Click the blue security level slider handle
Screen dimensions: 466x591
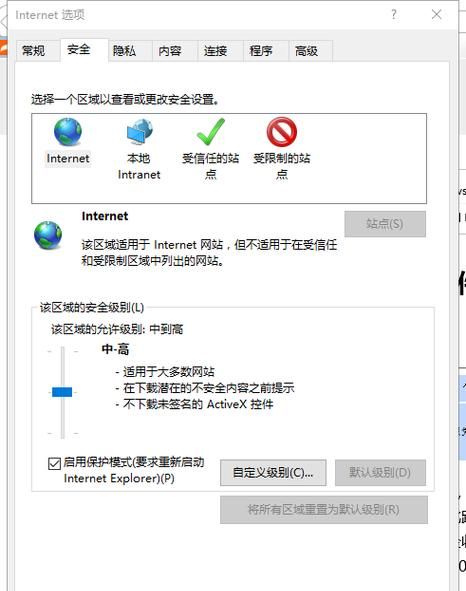pyautogui.click(x=62, y=392)
